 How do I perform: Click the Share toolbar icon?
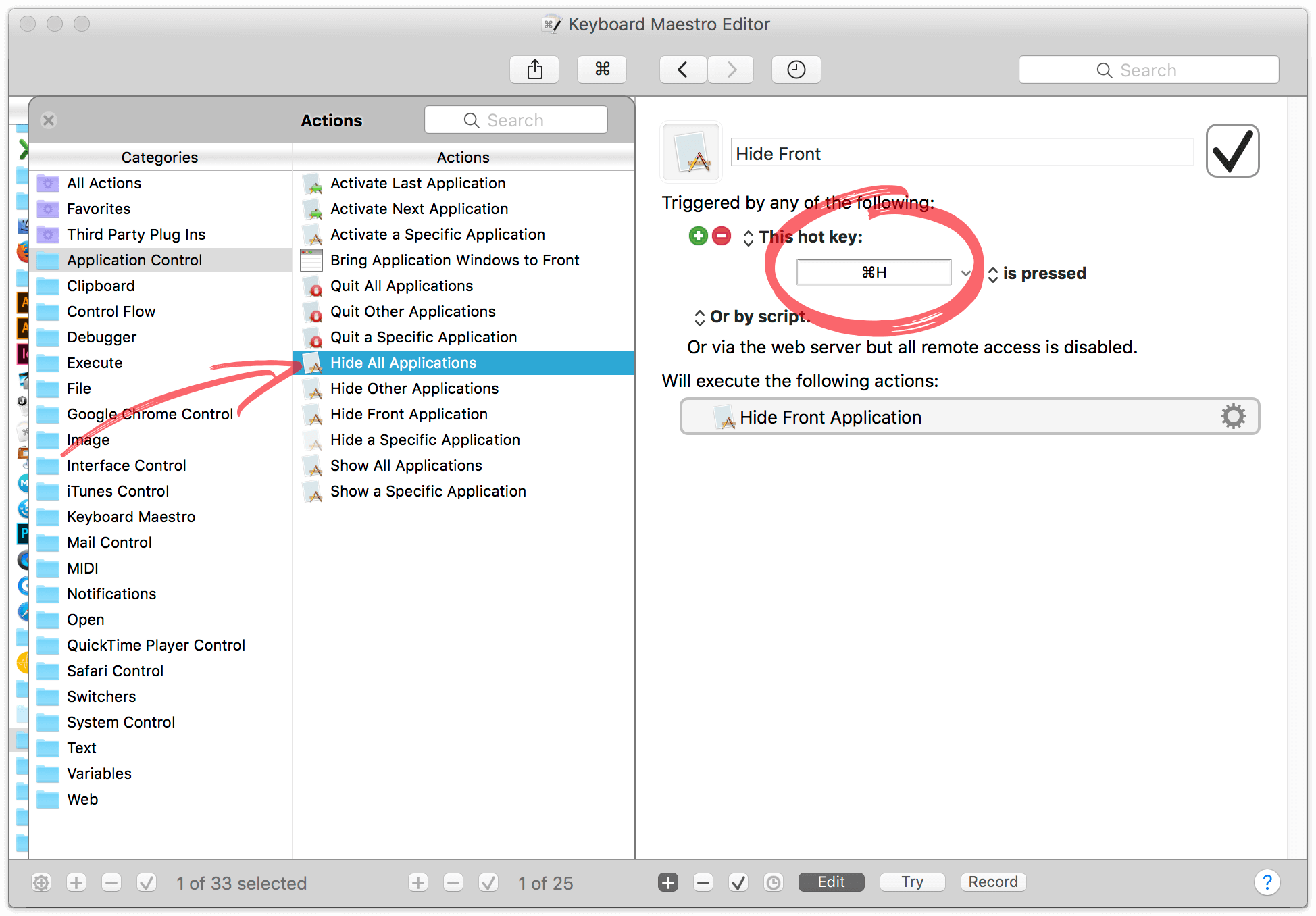tap(534, 70)
